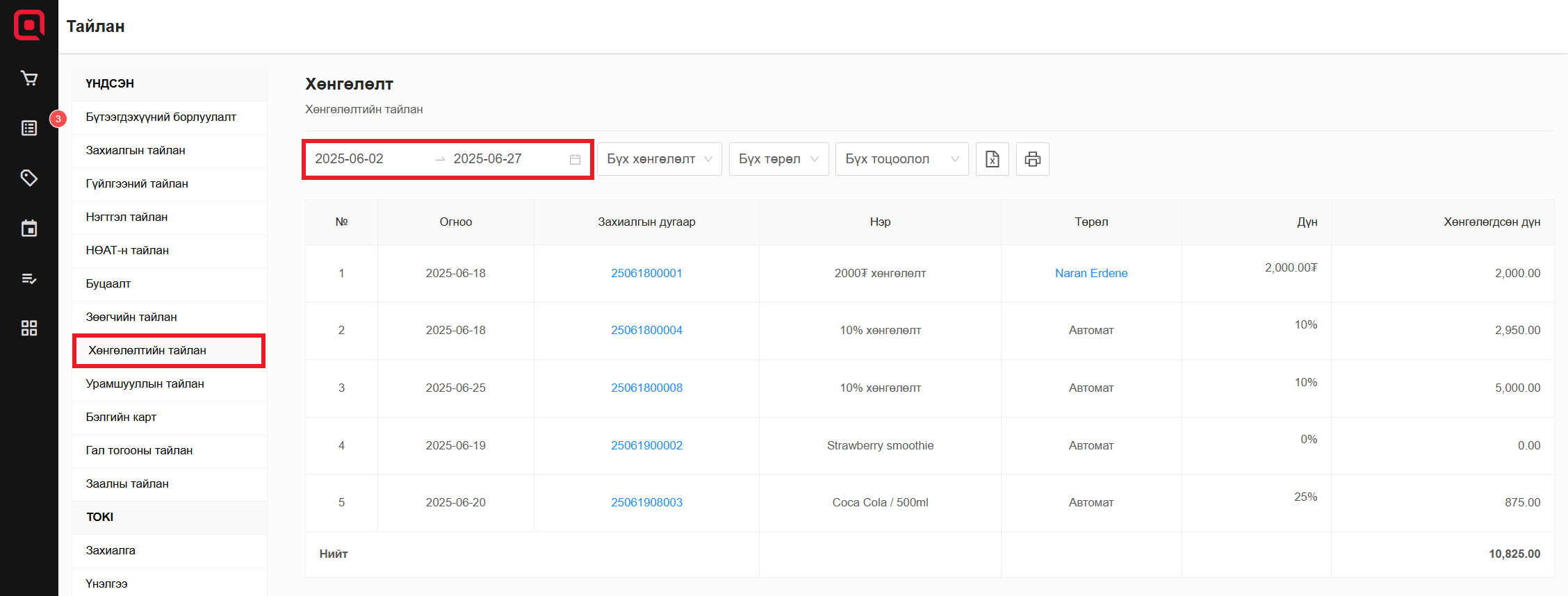Click the date picker calendar icon
1568x596 pixels.
(575, 159)
